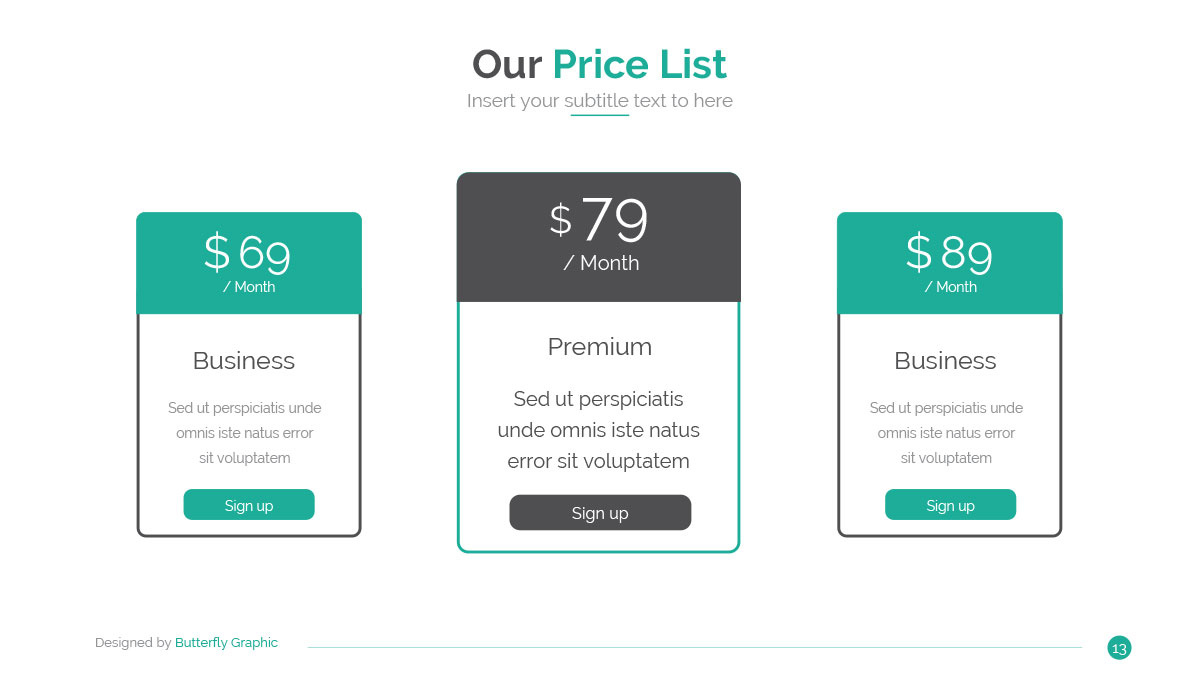Viewport: 1200px width, 675px height.
Task: Click the dollar sign in the $79 header
Action: click(561, 220)
